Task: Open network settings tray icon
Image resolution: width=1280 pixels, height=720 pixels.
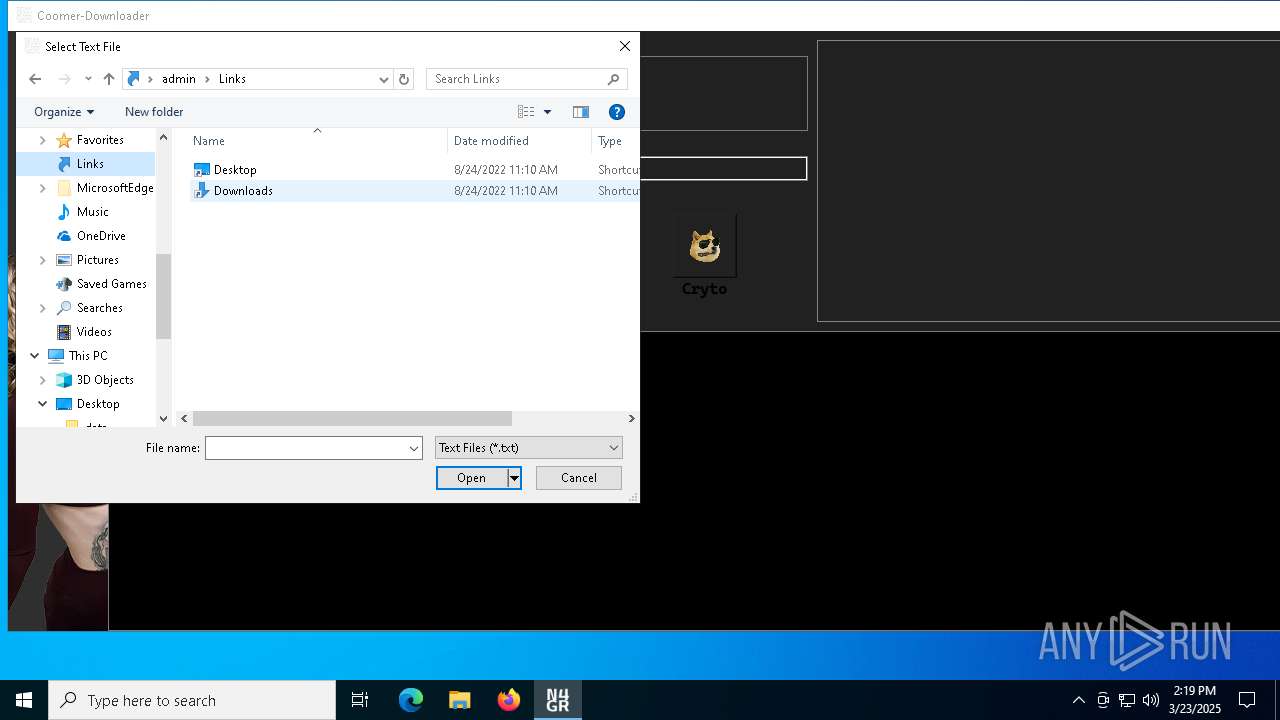Action: [x=1127, y=700]
